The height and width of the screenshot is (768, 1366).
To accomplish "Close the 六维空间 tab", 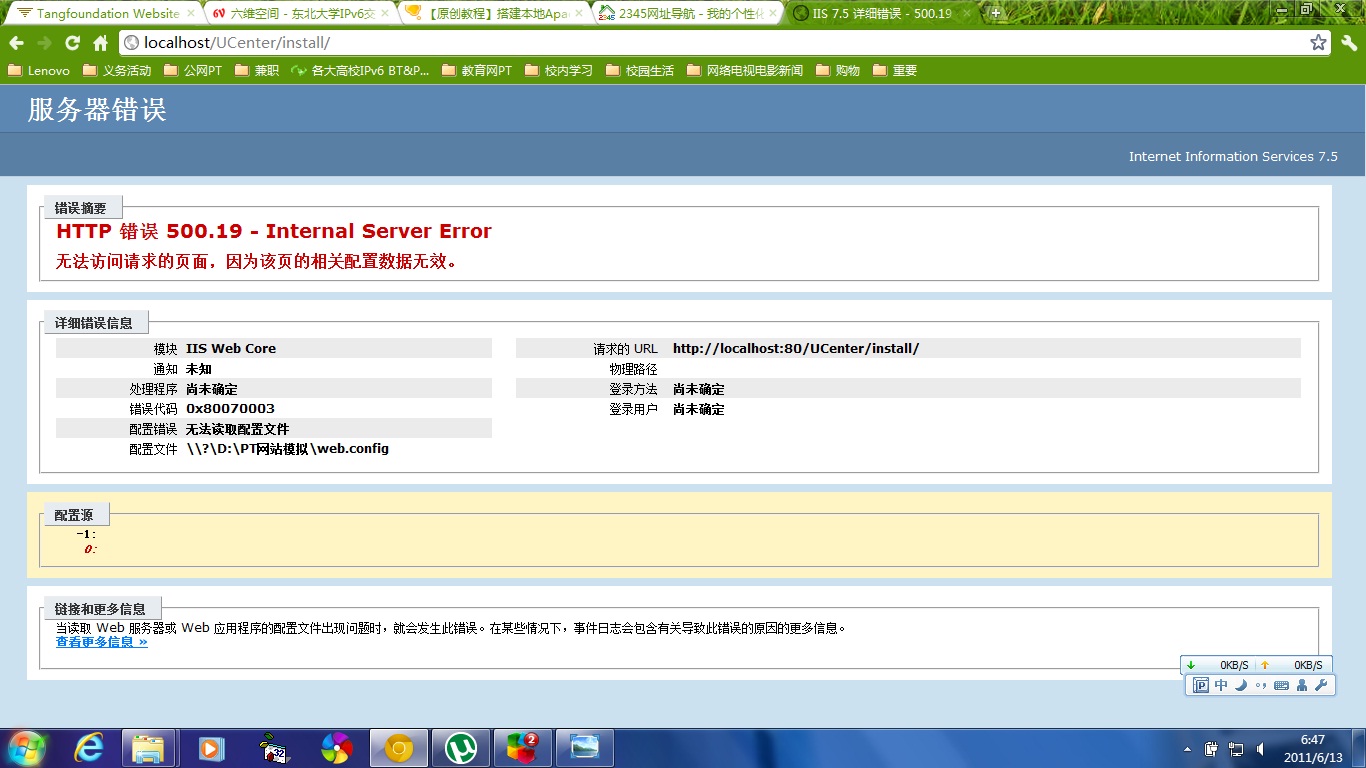I will coord(386,14).
